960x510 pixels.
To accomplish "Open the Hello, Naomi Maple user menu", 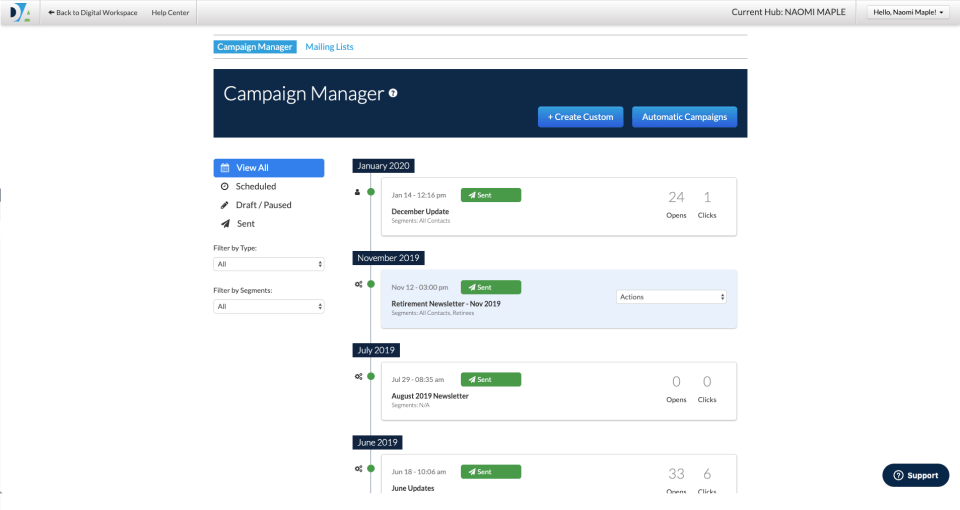I will click(908, 12).
